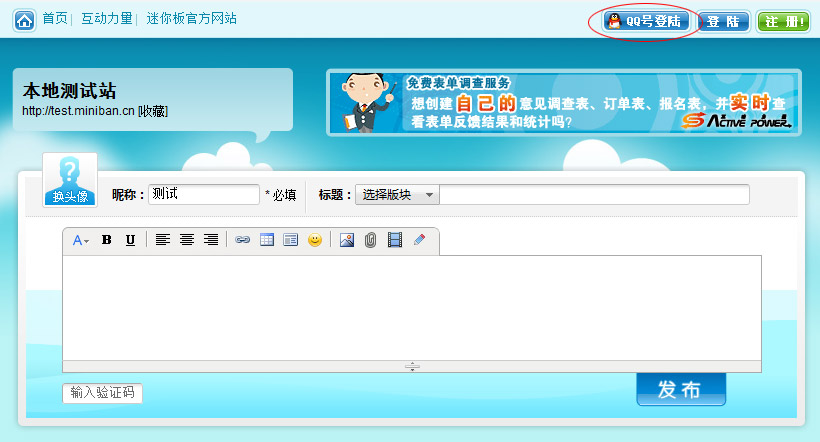The image size is (820, 442).
Task: Align text right in the editor
Action: click(x=211, y=240)
